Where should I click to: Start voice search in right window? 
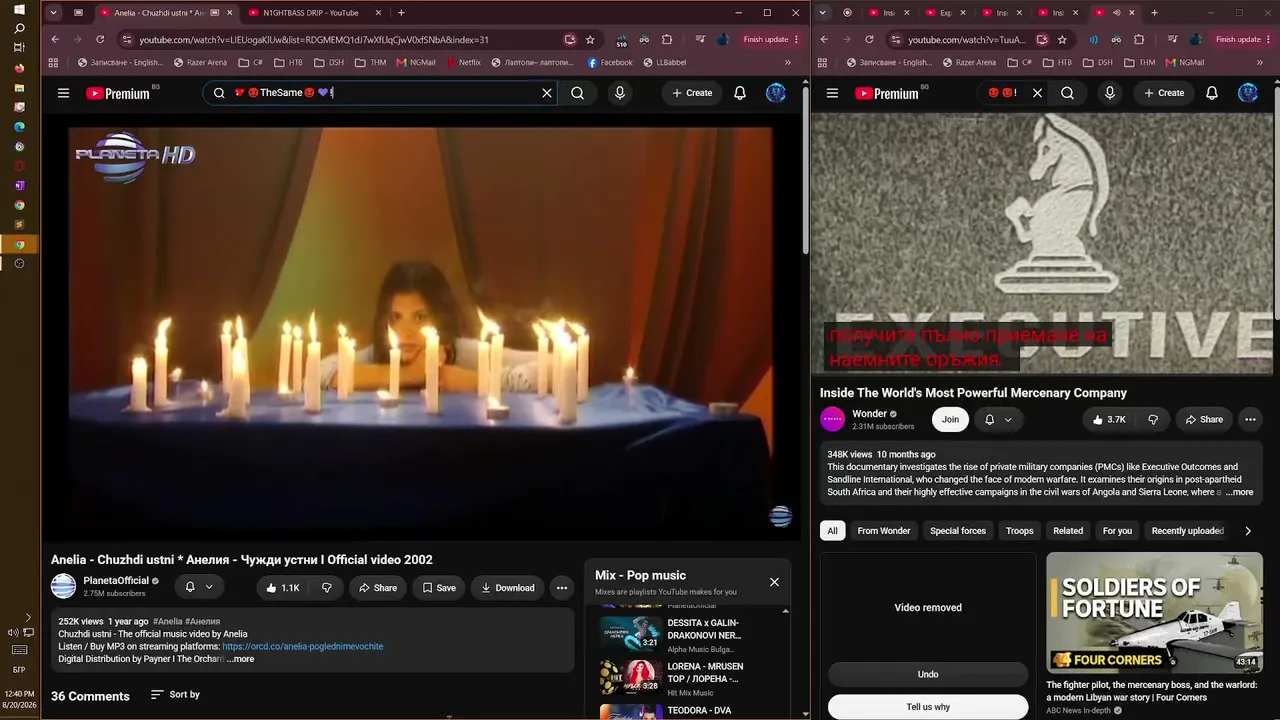coord(1110,93)
